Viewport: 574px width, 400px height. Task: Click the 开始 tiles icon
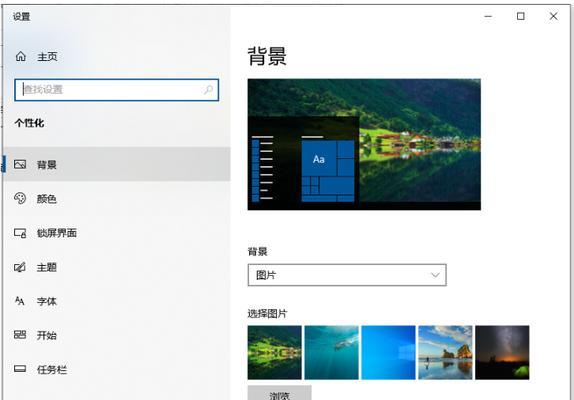pos(20,335)
